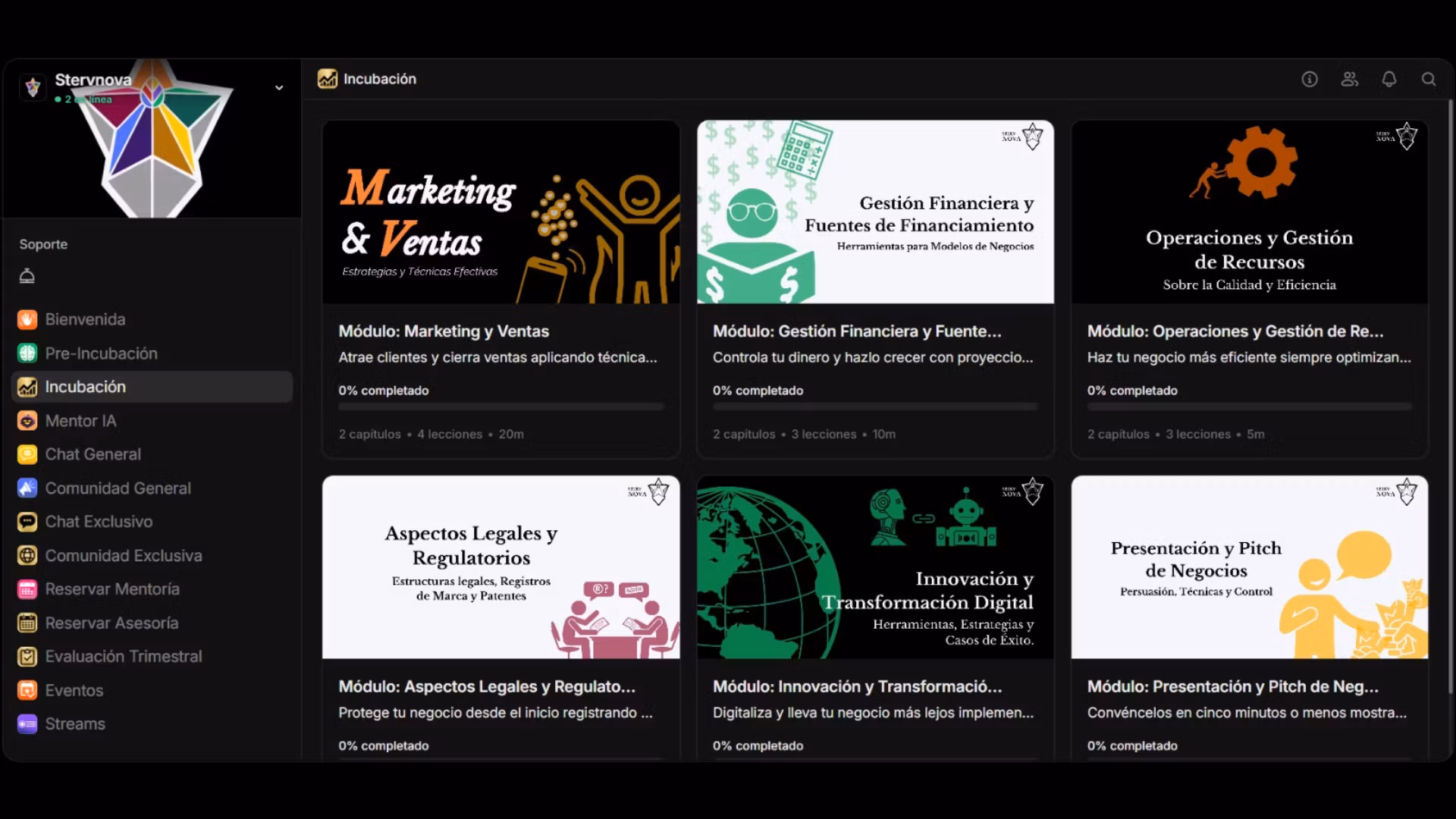Click the Reservar Asesoría calendar icon
The image size is (1456, 819).
coord(27,623)
